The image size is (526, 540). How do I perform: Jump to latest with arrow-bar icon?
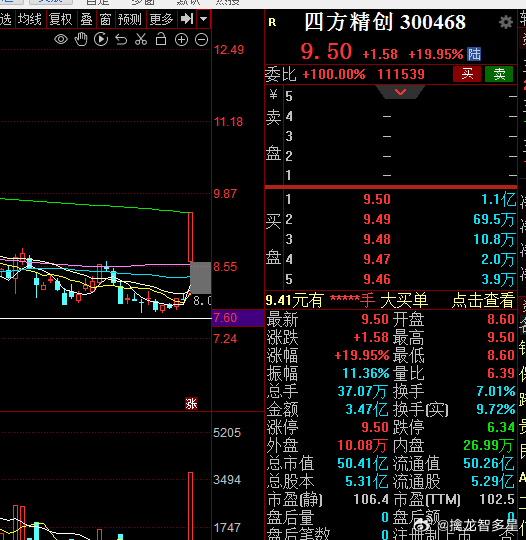pyautogui.click(x=187, y=19)
